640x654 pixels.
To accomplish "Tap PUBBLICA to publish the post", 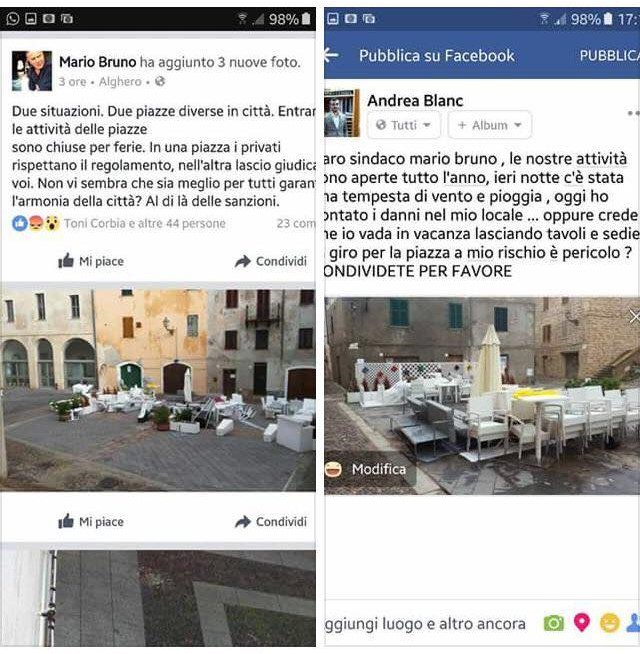I will click(x=610, y=55).
